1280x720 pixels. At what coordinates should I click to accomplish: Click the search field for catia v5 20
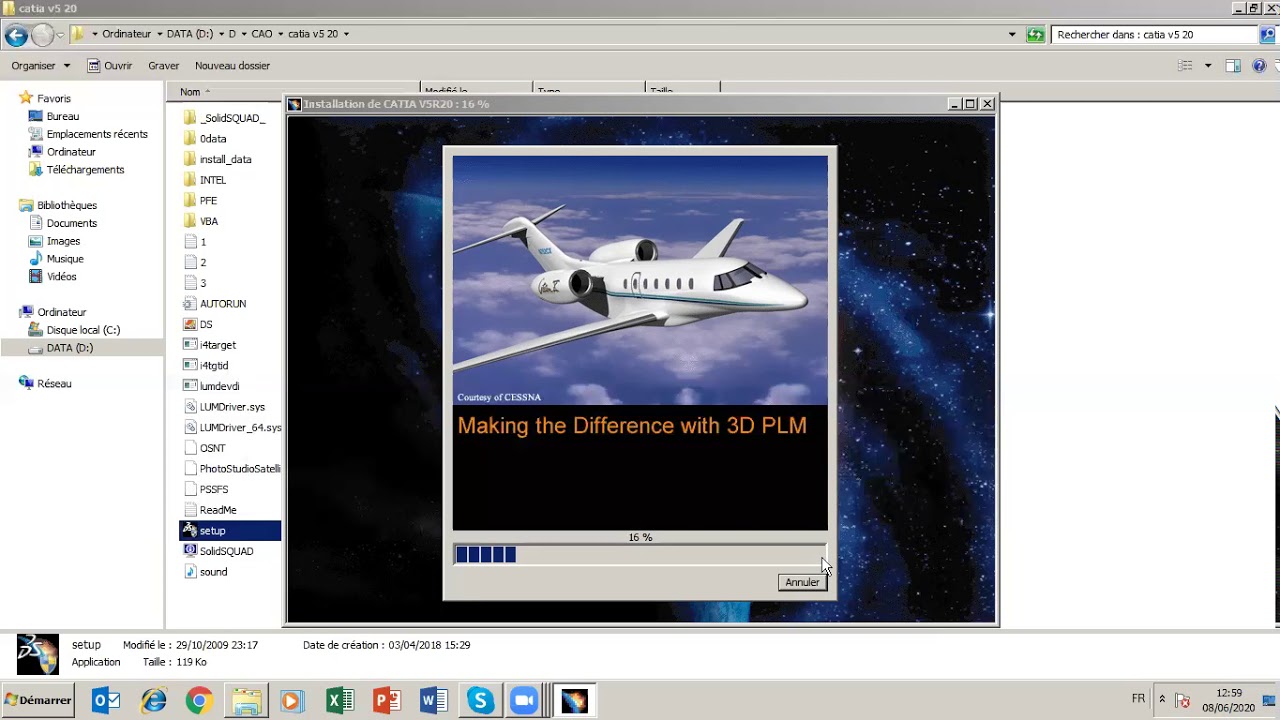tap(1155, 34)
